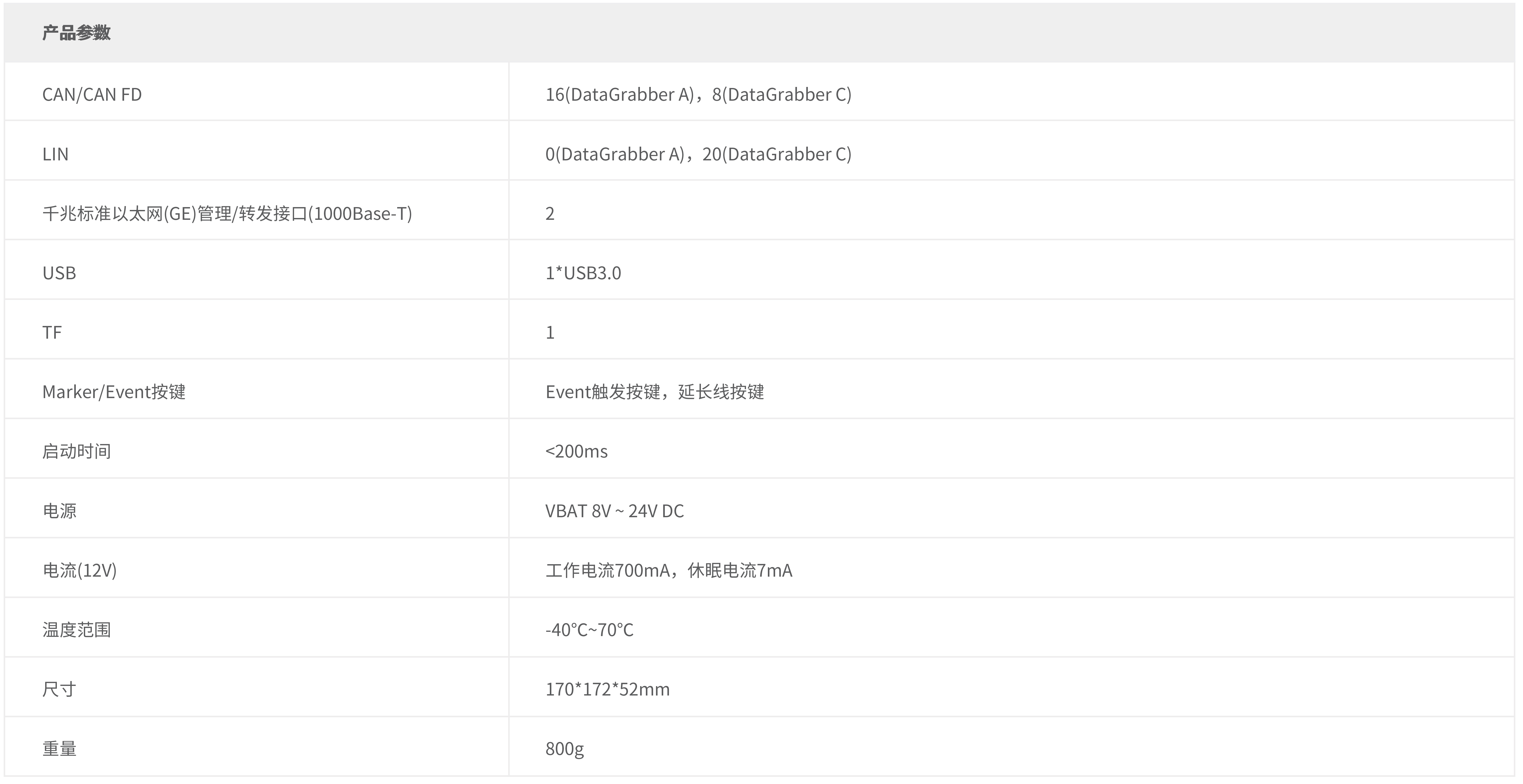Click the 0(DataGrabber A)，20(DataGrabber C) value
Screen dimensions: 1523x784
[x=698, y=154]
